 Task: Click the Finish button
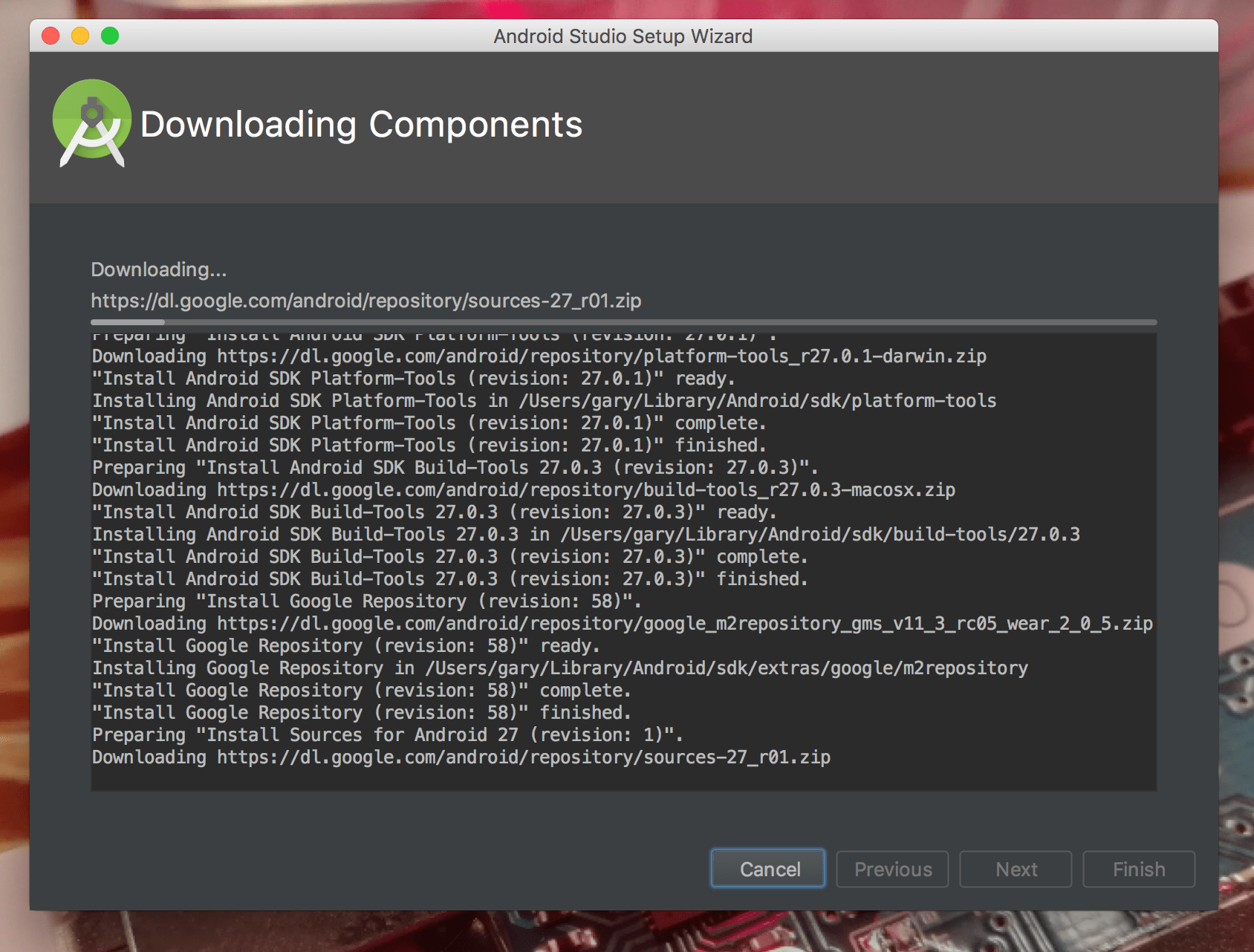(x=1138, y=869)
